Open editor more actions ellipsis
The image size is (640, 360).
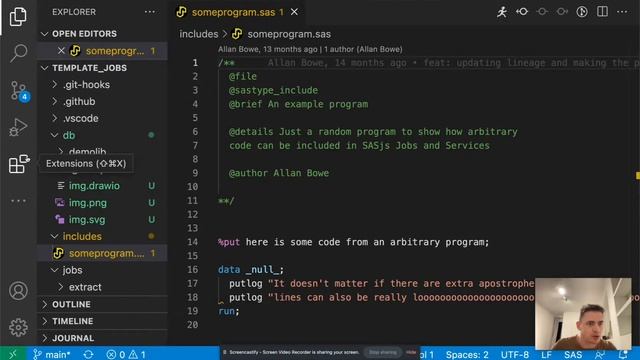[622, 12]
